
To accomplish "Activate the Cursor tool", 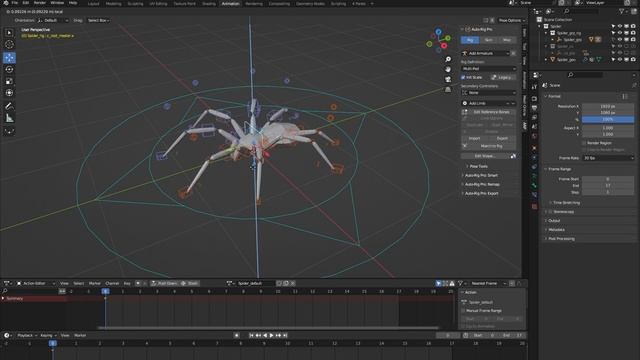I will point(9,44).
